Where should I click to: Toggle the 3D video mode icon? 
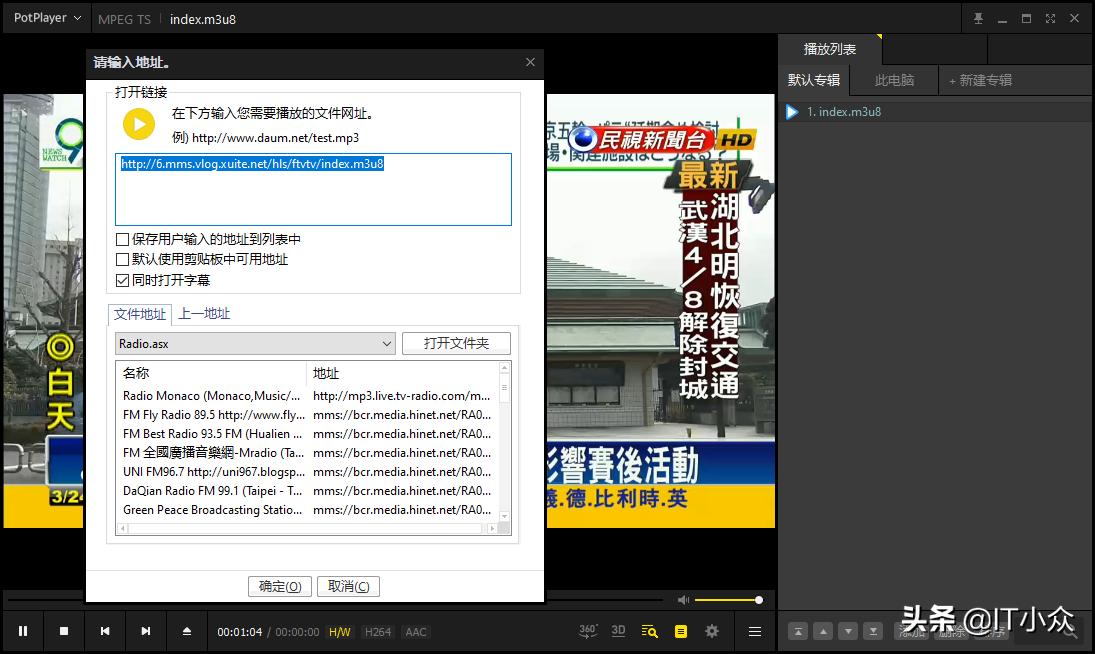tap(618, 631)
